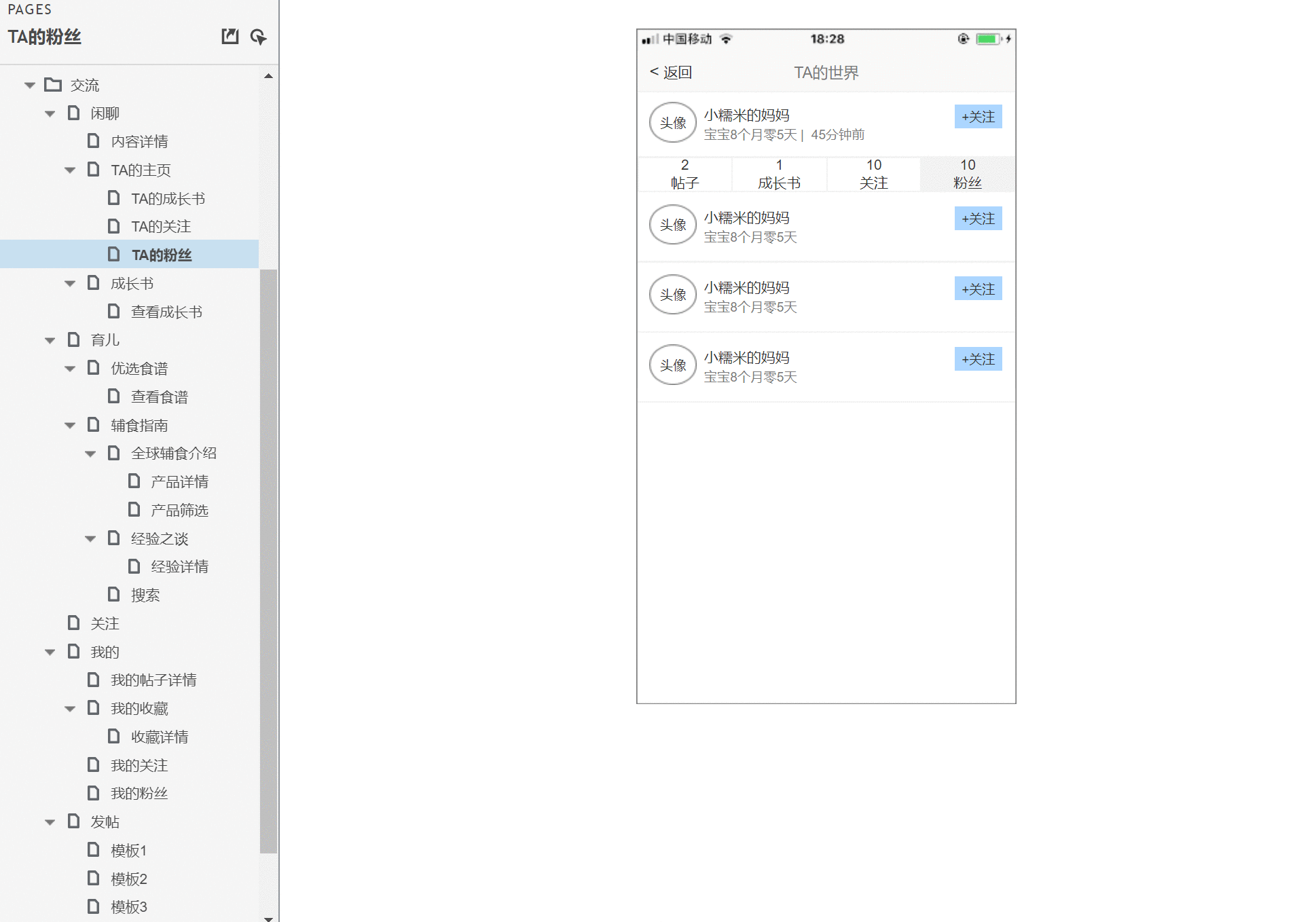1316x922 pixels.
Task: Switch to the 关注 tab showing 10
Action: (x=873, y=174)
